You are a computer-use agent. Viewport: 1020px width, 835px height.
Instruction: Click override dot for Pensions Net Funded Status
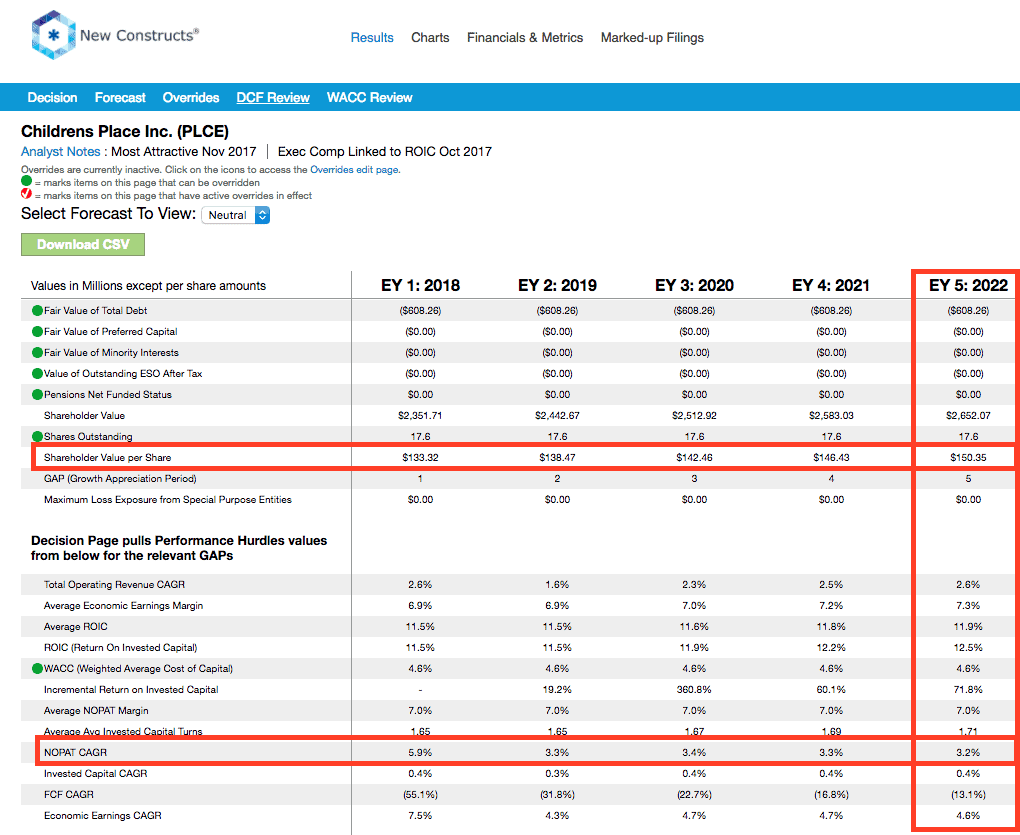click(38, 395)
